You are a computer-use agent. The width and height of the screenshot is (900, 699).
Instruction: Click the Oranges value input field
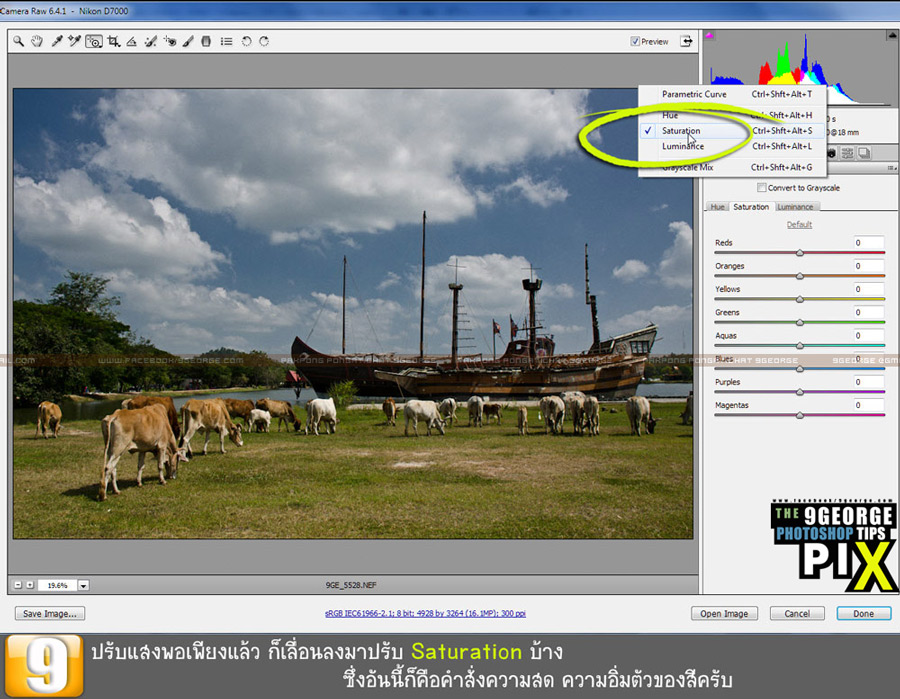[868, 266]
